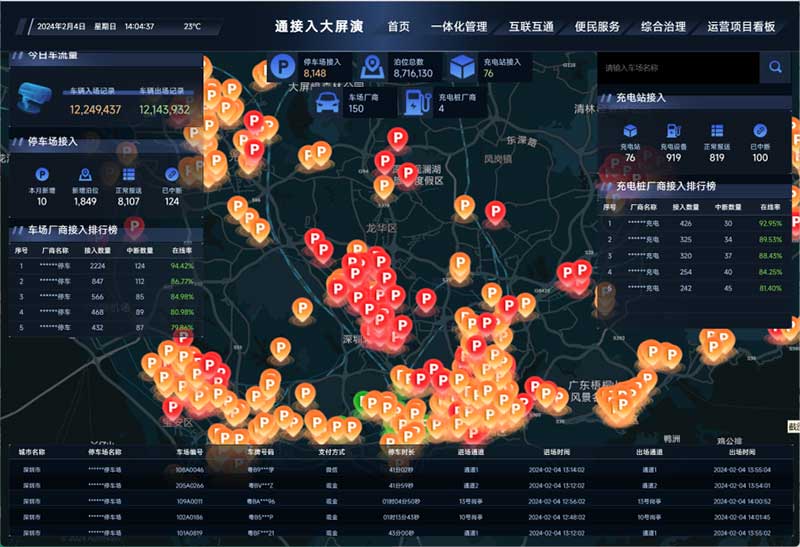This screenshot has width=800, height=547.
Task: Select the table row with 车场编号 108A0046
Action: click(x=400, y=468)
